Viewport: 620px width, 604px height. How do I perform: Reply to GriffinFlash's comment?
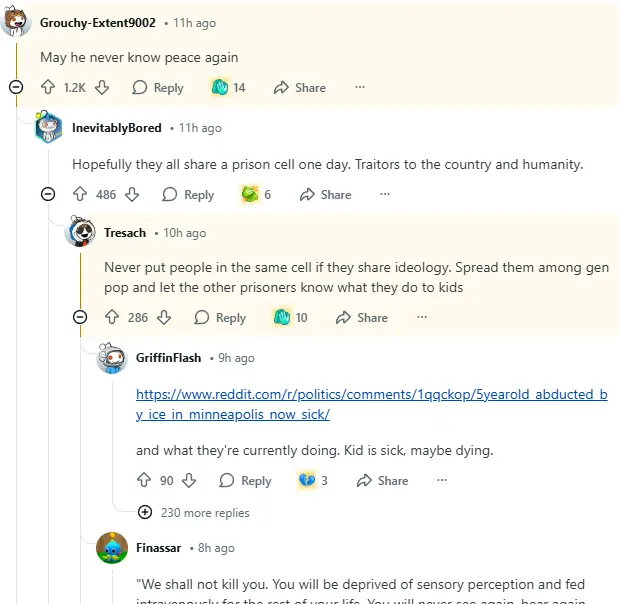(245, 481)
